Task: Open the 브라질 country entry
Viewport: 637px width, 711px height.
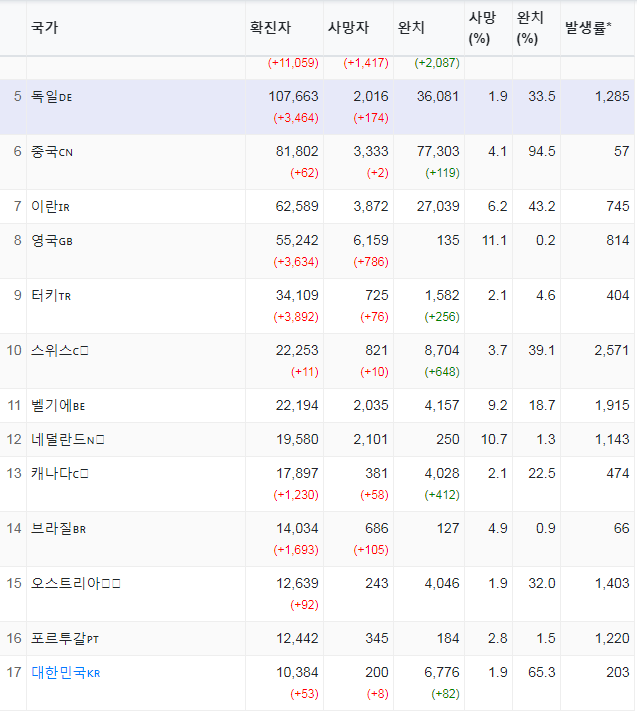Action: 52,528
